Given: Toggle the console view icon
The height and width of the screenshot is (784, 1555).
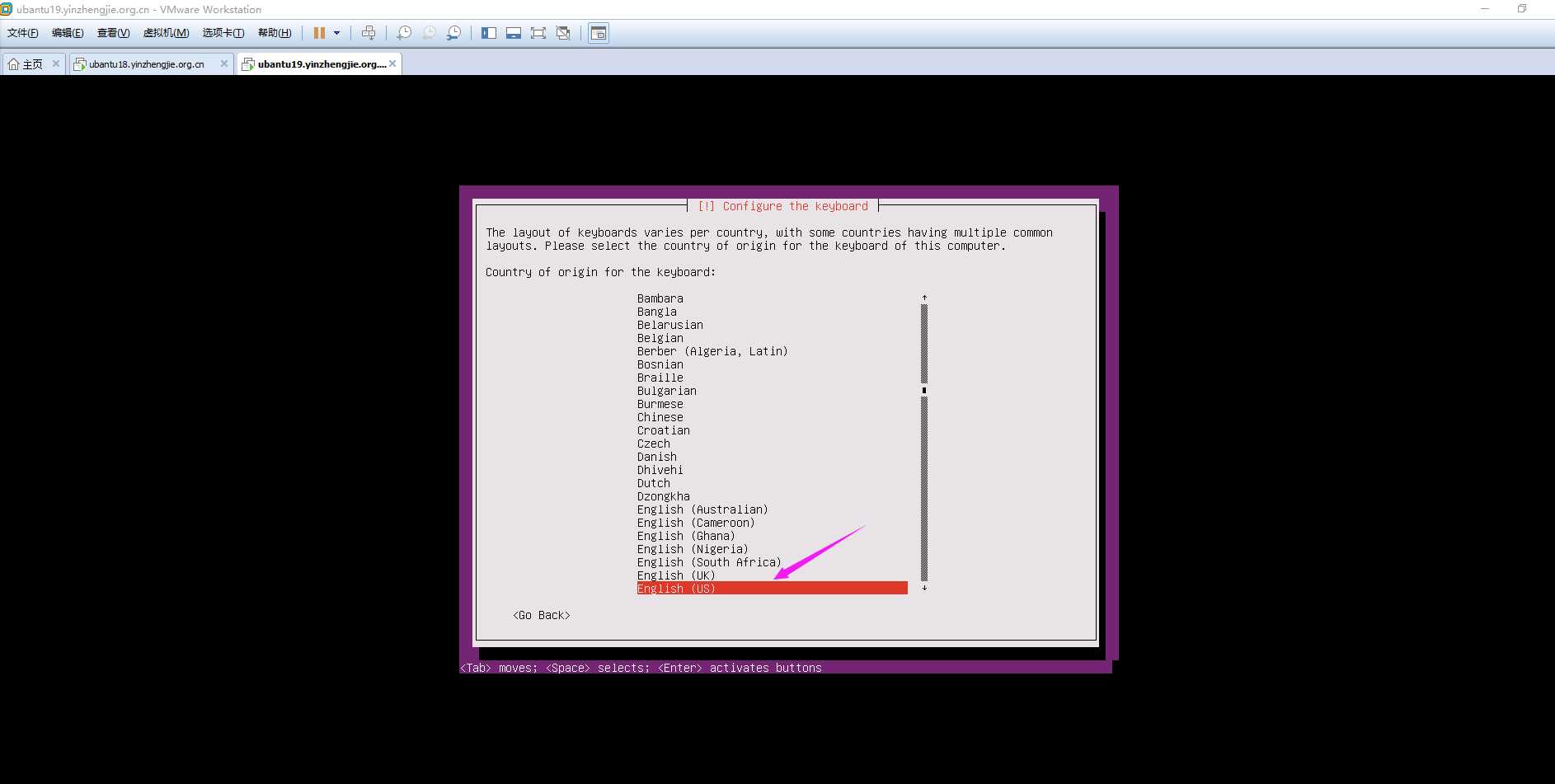Looking at the screenshot, I should pyautogui.click(x=599, y=33).
